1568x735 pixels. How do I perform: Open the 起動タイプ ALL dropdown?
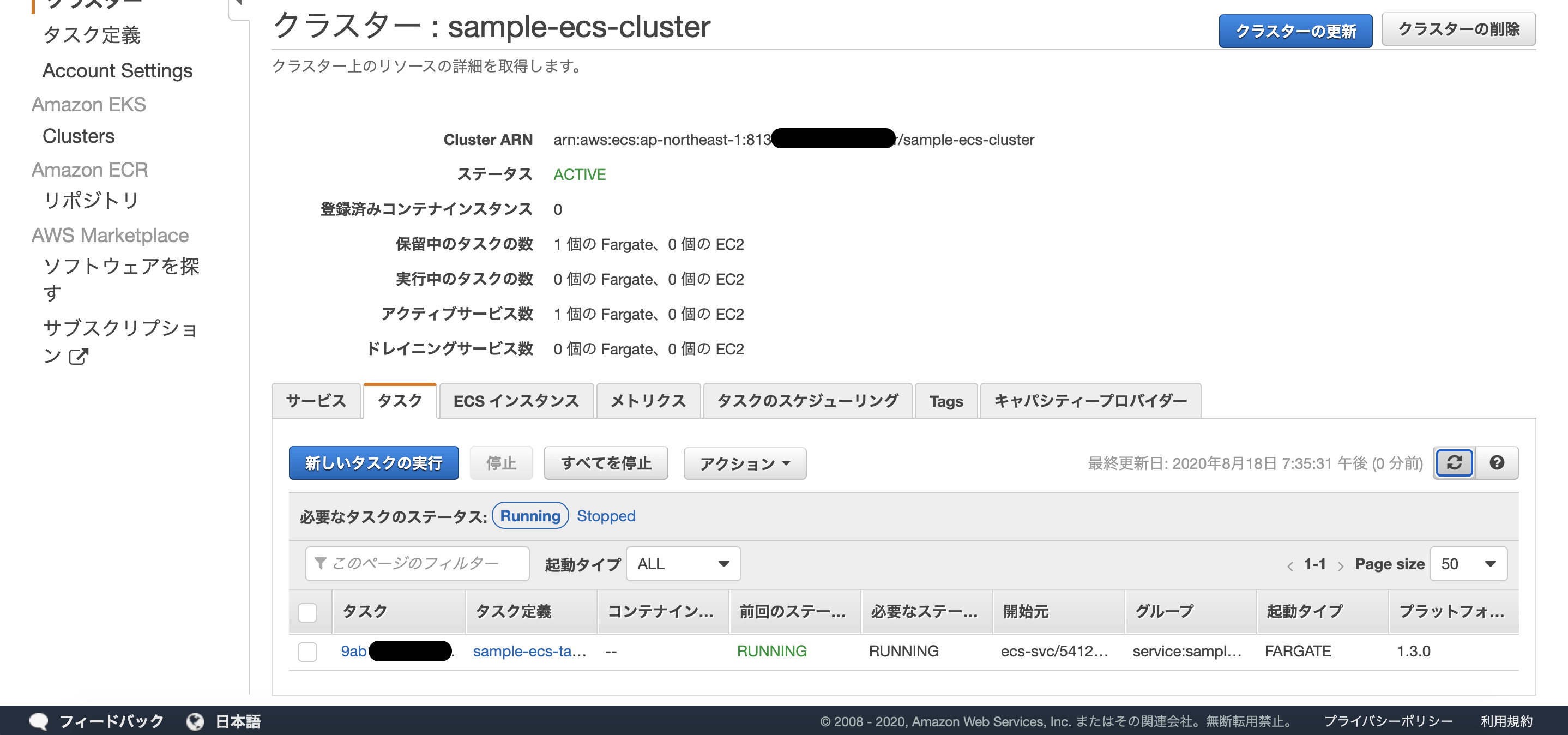point(683,563)
